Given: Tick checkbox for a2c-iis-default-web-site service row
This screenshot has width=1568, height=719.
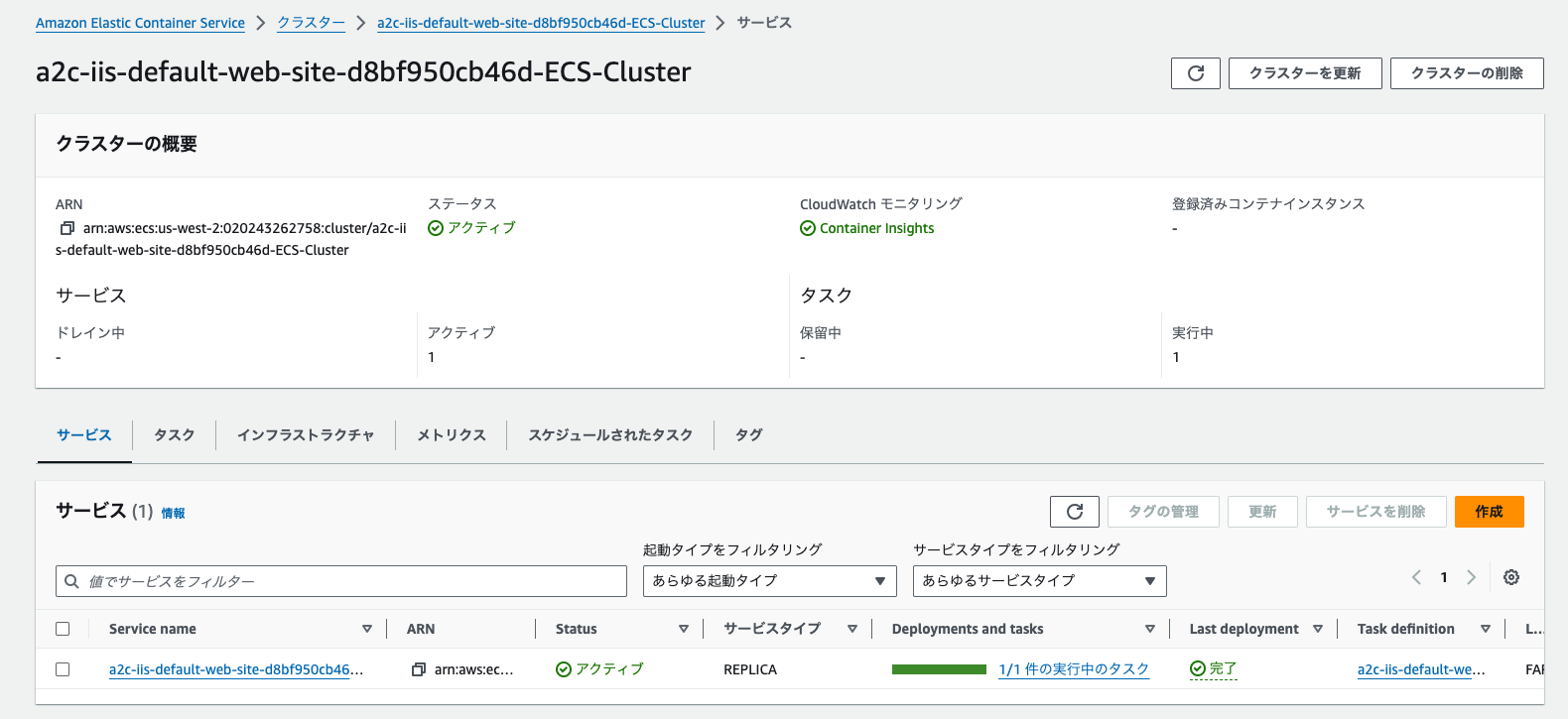Looking at the screenshot, I should pyautogui.click(x=63, y=669).
